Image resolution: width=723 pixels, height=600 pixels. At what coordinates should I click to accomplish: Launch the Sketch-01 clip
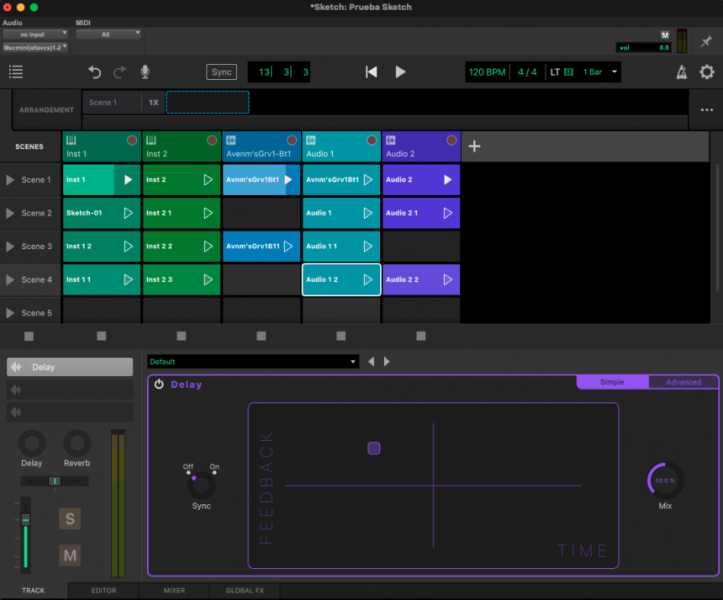[128, 213]
